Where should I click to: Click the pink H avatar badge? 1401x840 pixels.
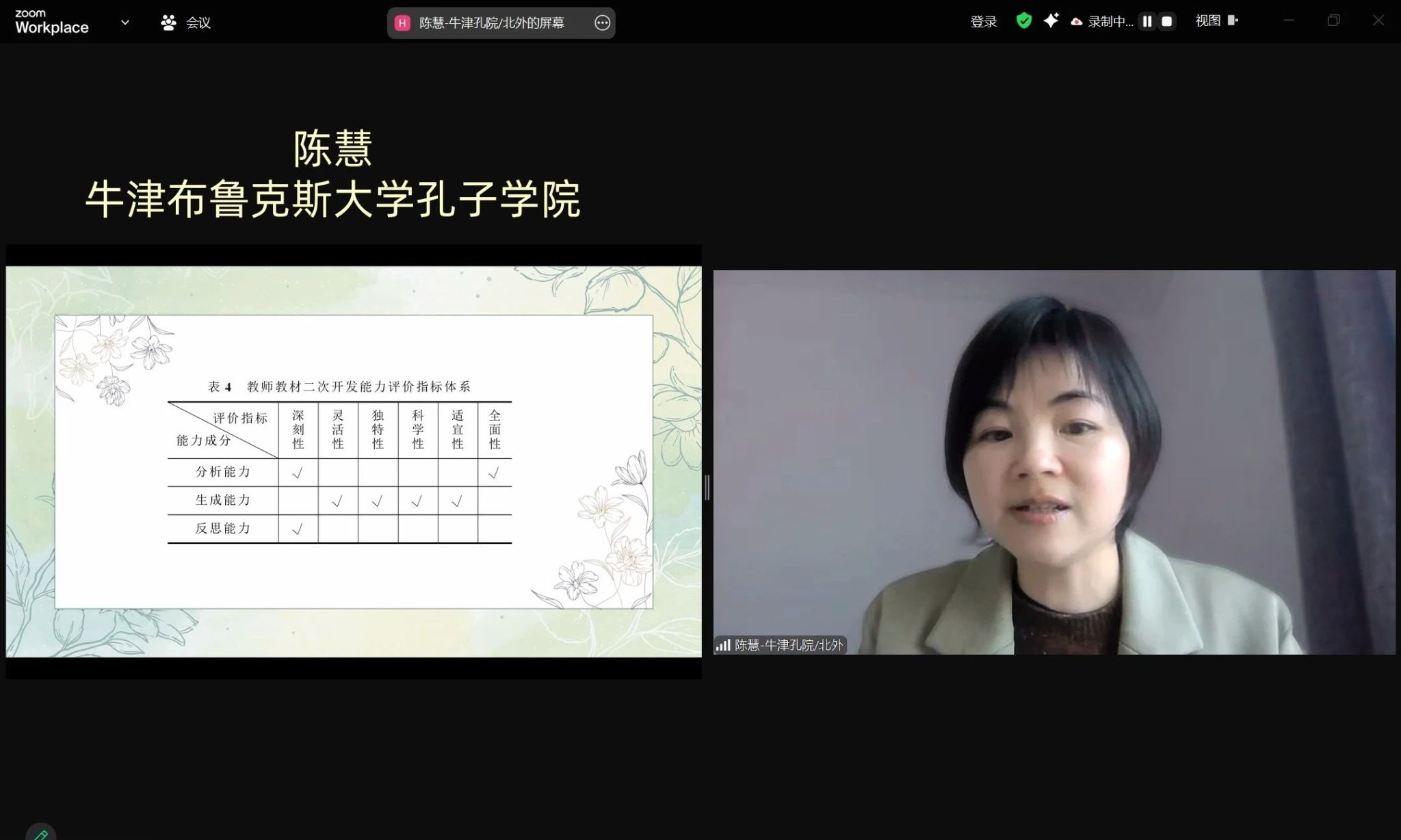click(402, 23)
